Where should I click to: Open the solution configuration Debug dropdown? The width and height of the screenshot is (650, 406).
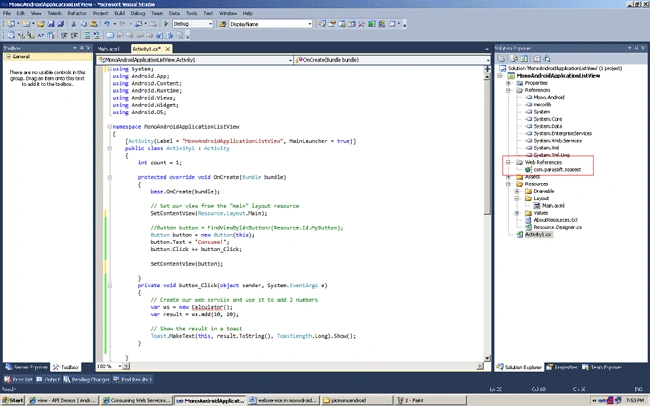(210, 24)
